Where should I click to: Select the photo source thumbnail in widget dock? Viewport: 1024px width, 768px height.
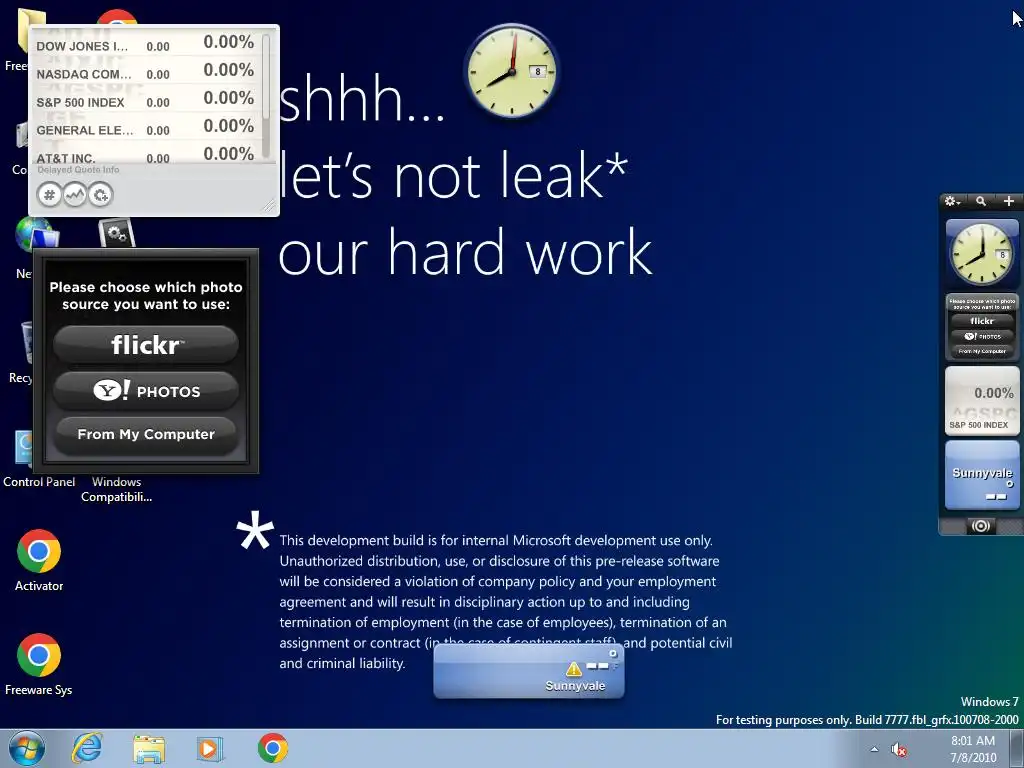(982, 327)
